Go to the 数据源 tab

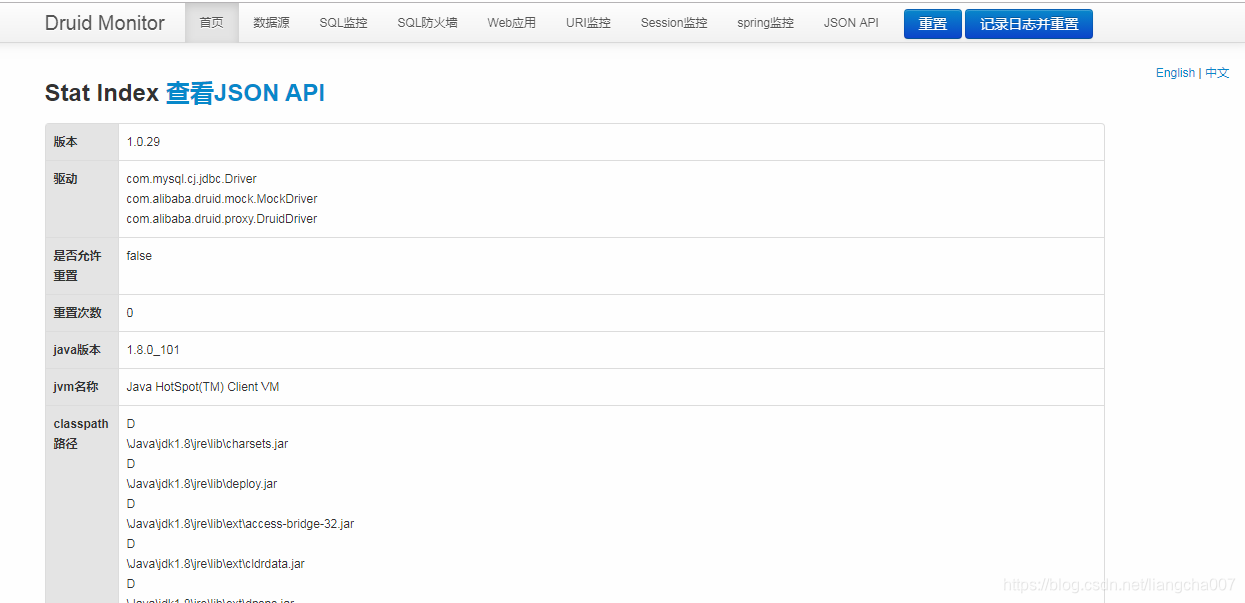coord(272,23)
